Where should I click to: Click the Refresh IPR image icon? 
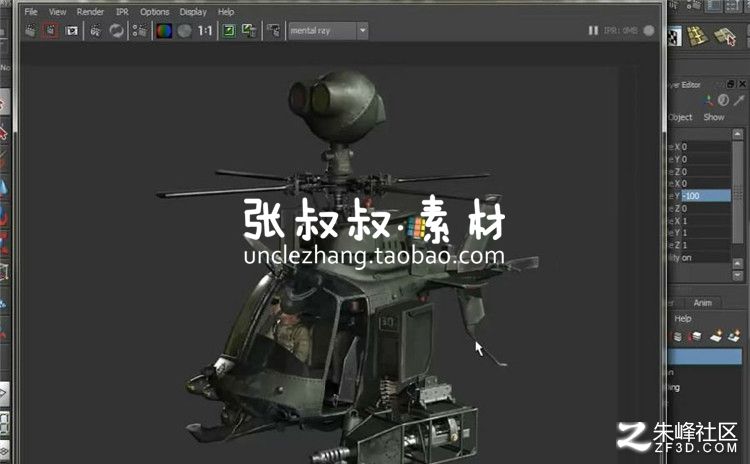(x=116, y=31)
